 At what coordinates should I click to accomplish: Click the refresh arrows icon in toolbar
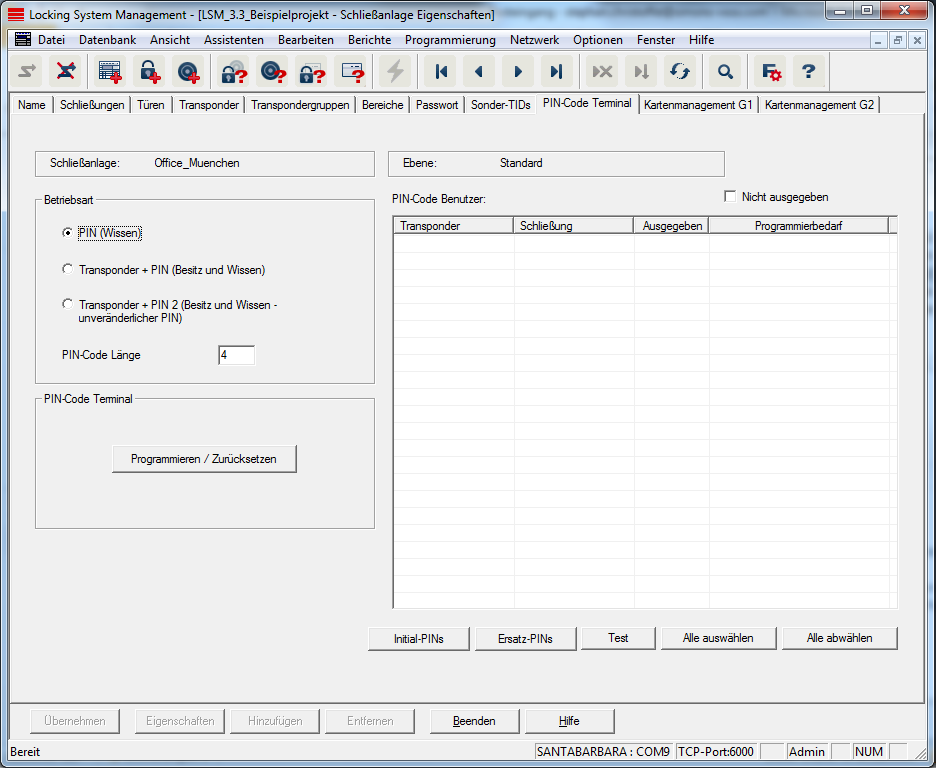pyautogui.click(x=680, y=72)
